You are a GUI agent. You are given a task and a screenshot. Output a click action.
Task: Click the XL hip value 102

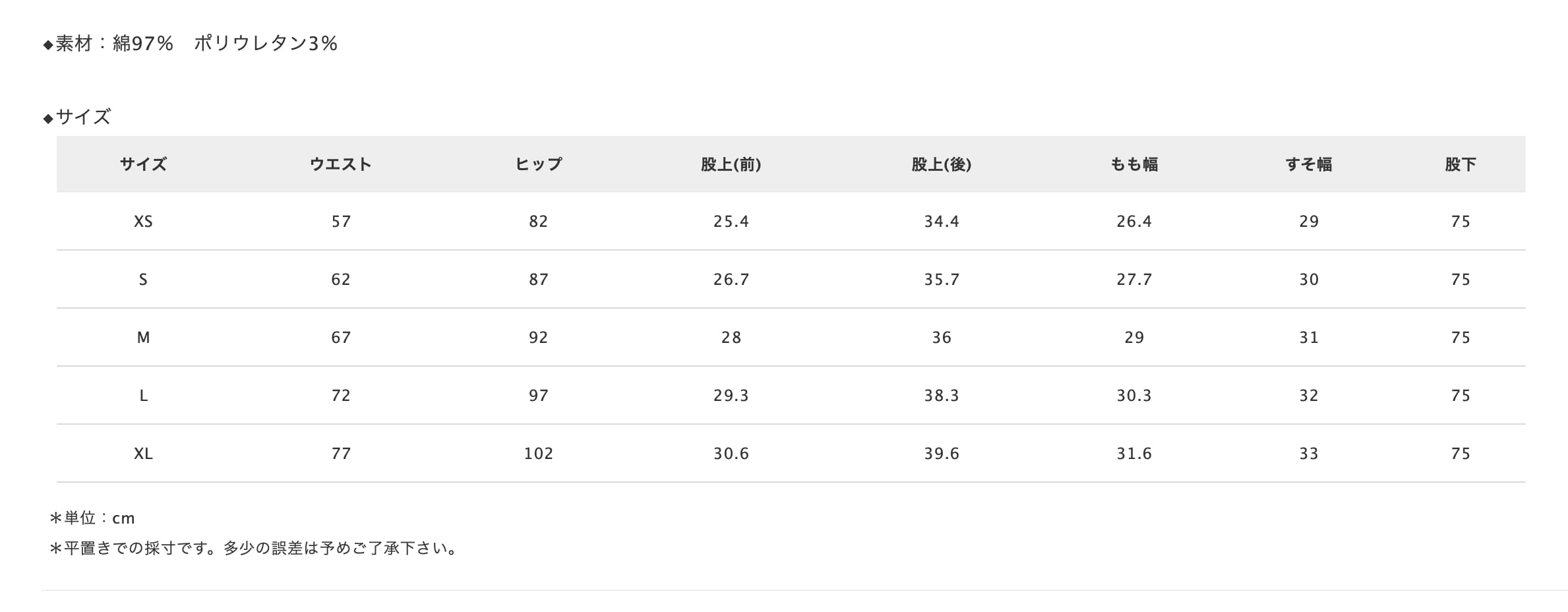(538, 454)
